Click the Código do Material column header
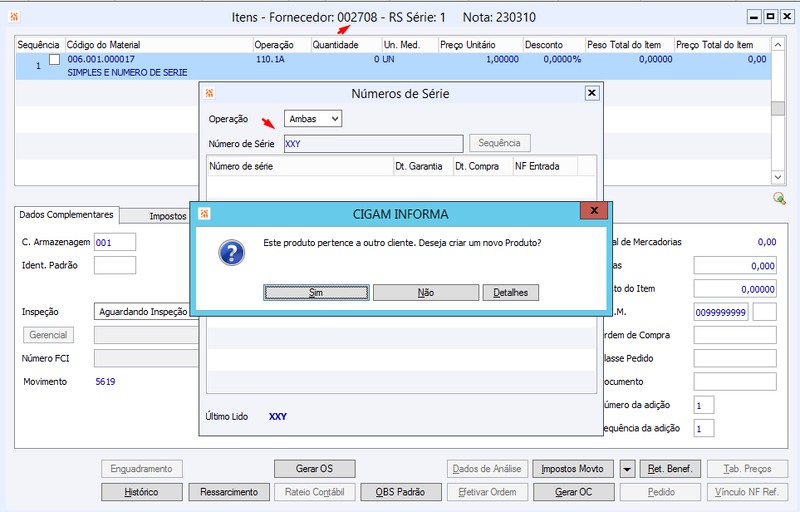 pos(159,45)
